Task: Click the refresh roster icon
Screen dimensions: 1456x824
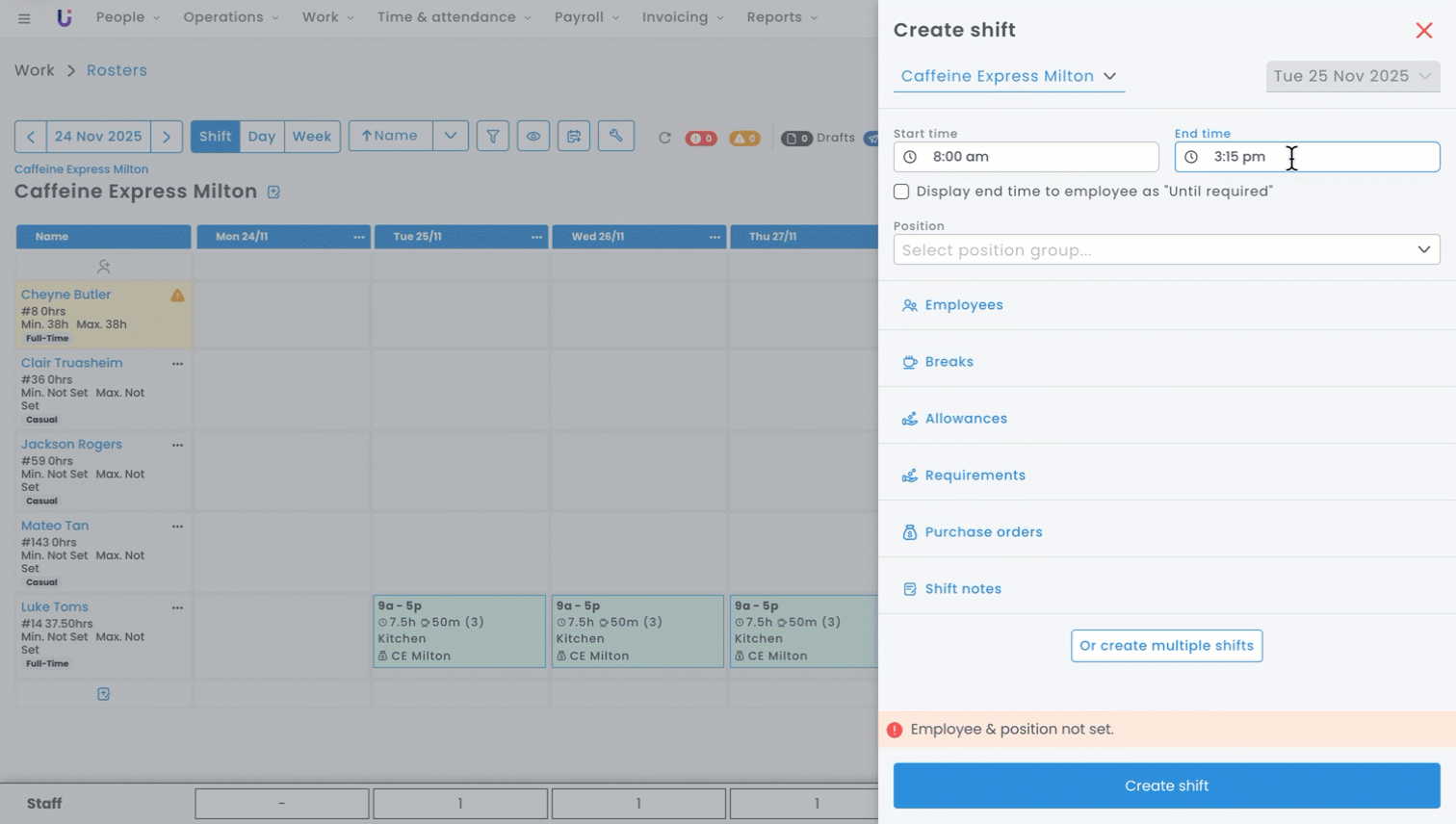Action: (664, 138)
